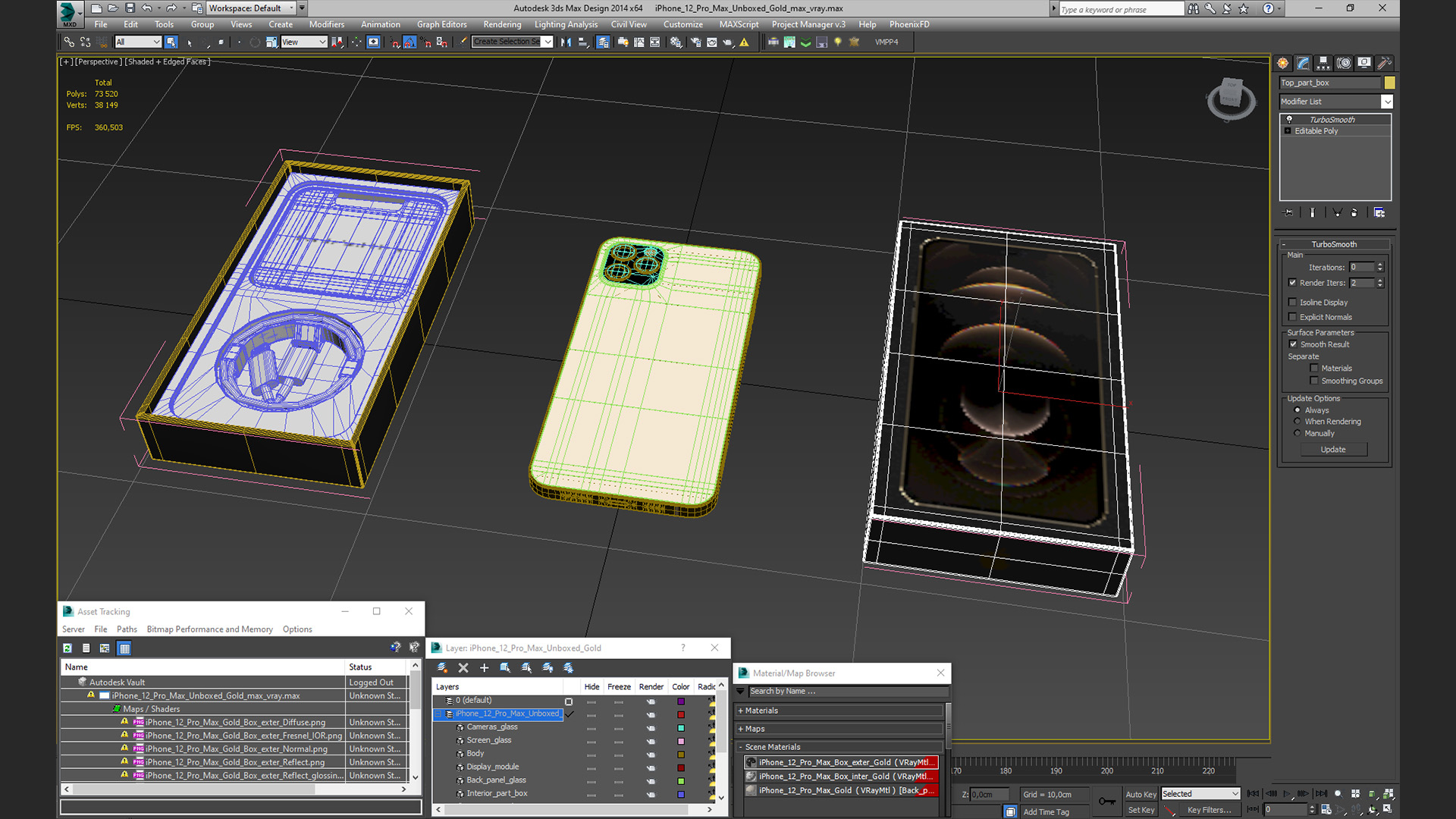
Task: Toggle Smooth Result checkbox
Action: (1294, 344)
